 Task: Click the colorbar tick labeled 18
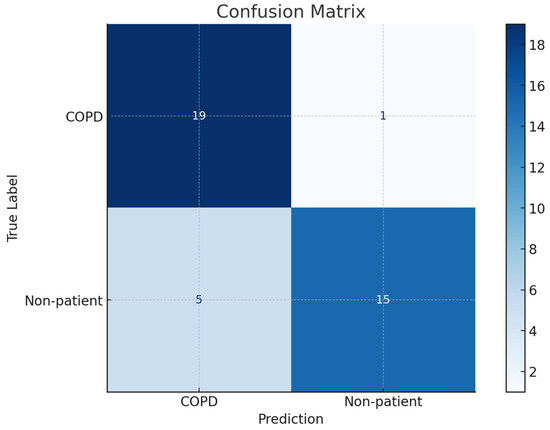pyautogui.click(x=537, y=45)
